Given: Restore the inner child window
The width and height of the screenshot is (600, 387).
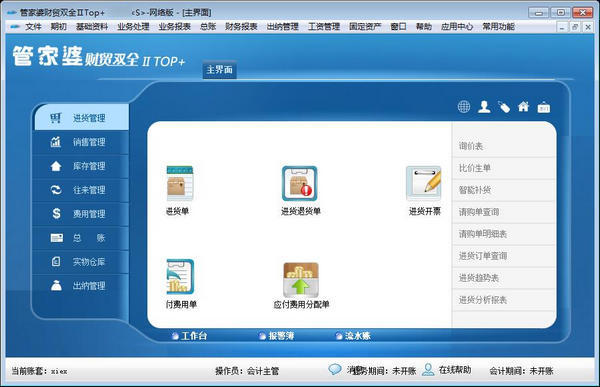Looking at the screenshot, I should click(575, 27).
